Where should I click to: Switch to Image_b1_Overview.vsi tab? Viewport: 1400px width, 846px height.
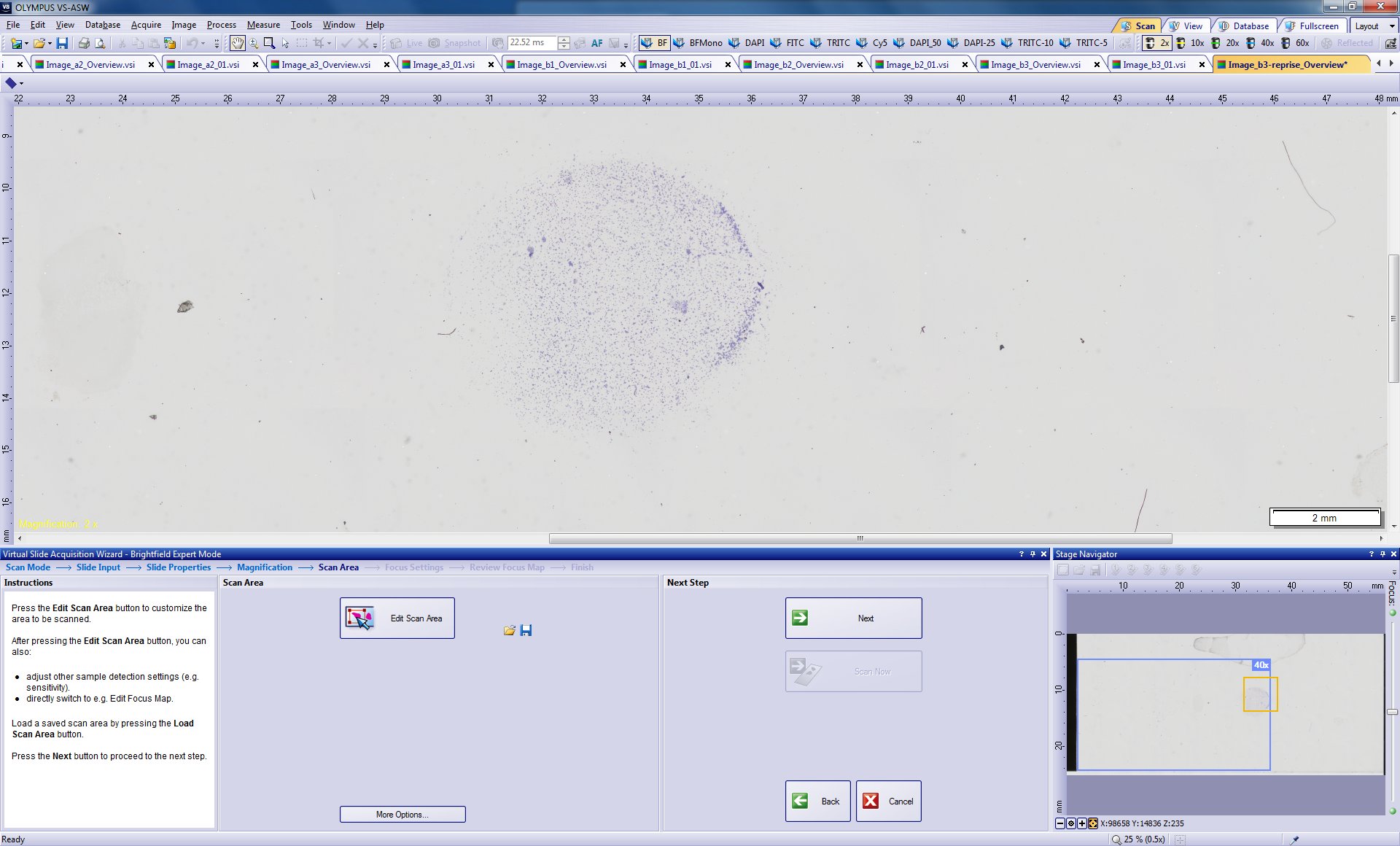(x=561, y=65)
